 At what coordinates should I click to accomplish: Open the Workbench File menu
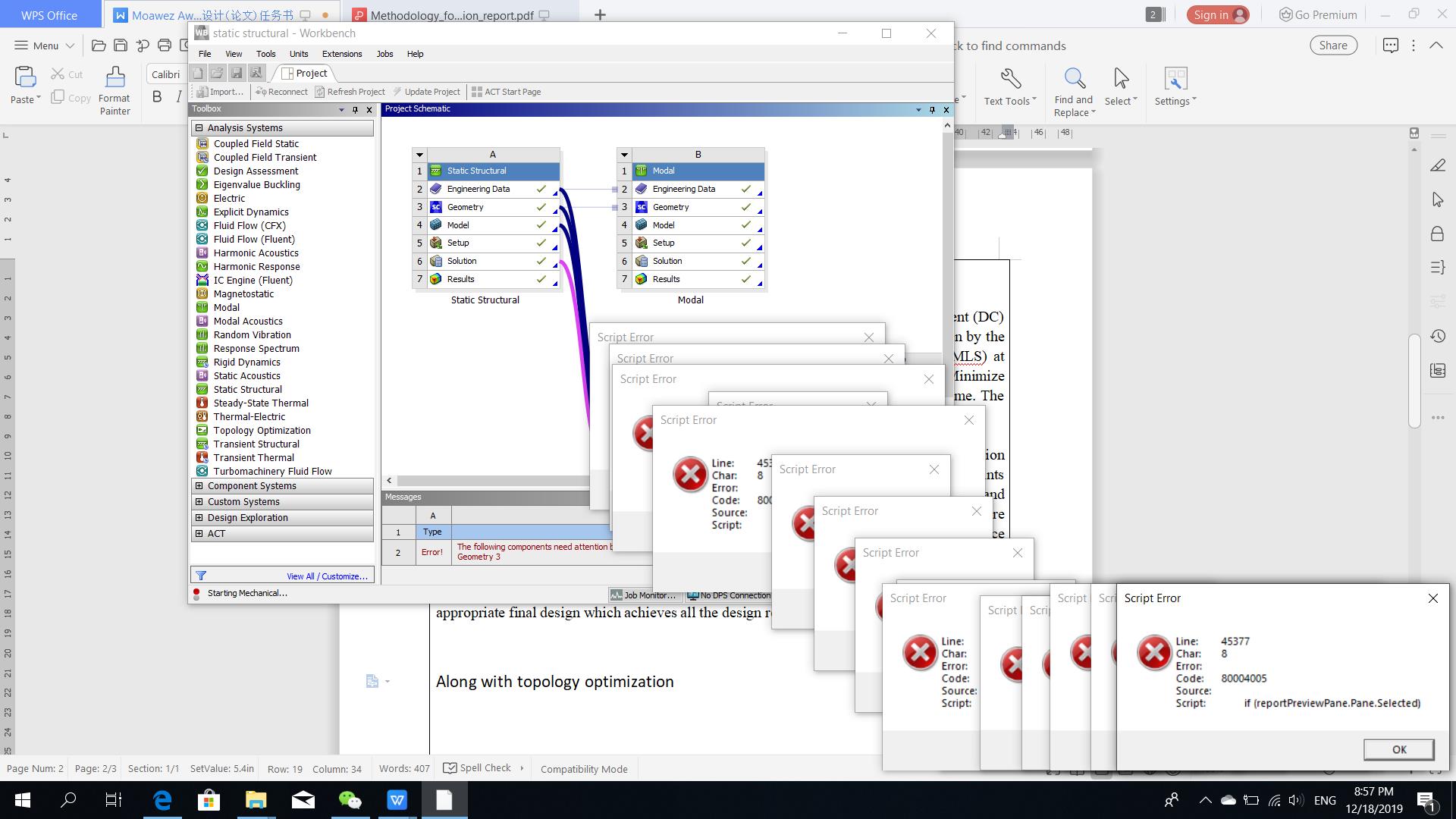click(x=205, y=54)
